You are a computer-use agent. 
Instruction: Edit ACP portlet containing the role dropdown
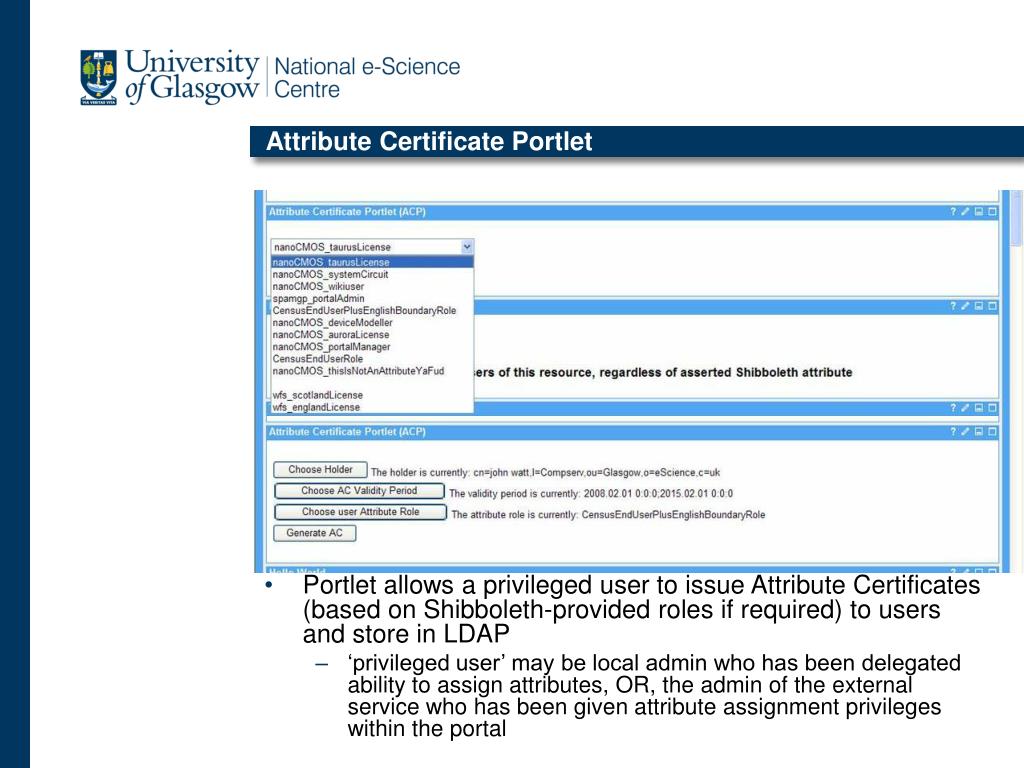965,212
